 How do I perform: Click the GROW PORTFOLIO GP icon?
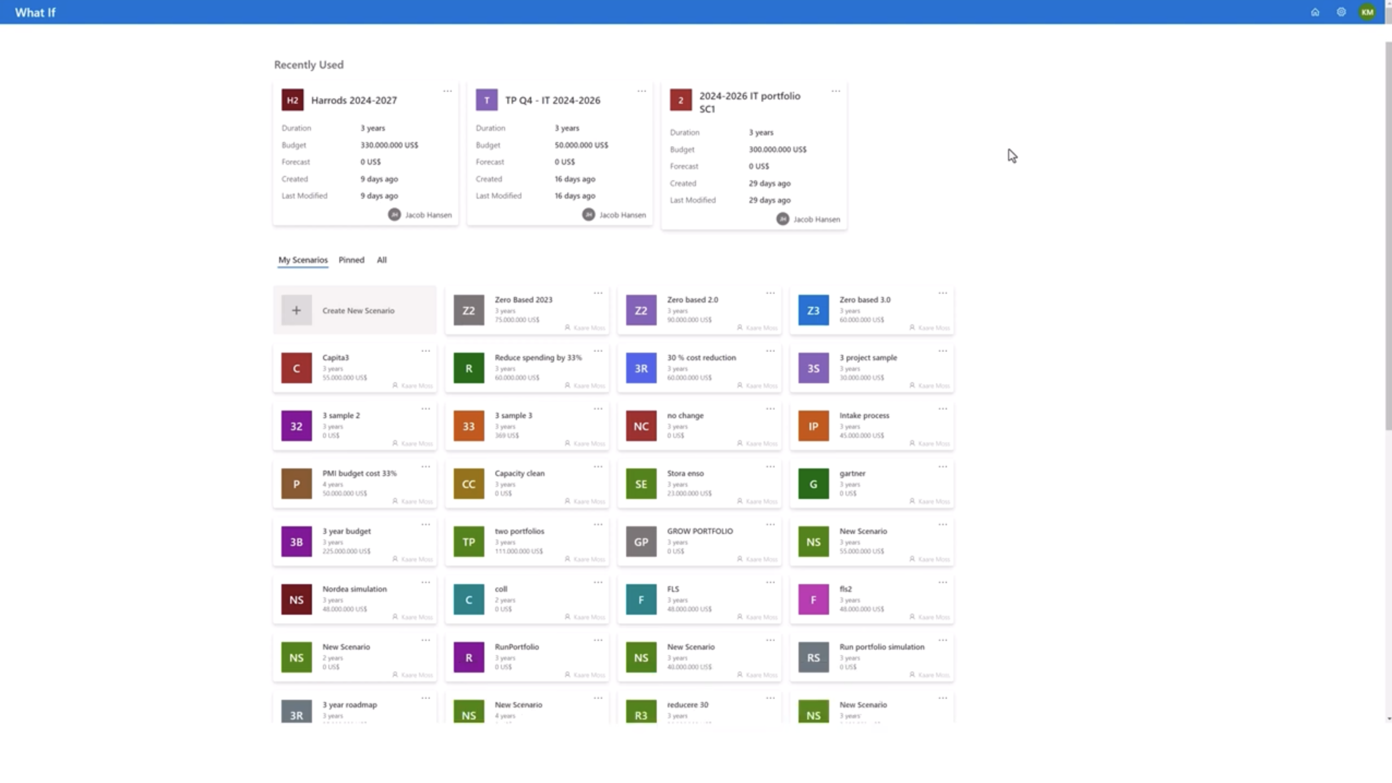coord(641,542)
